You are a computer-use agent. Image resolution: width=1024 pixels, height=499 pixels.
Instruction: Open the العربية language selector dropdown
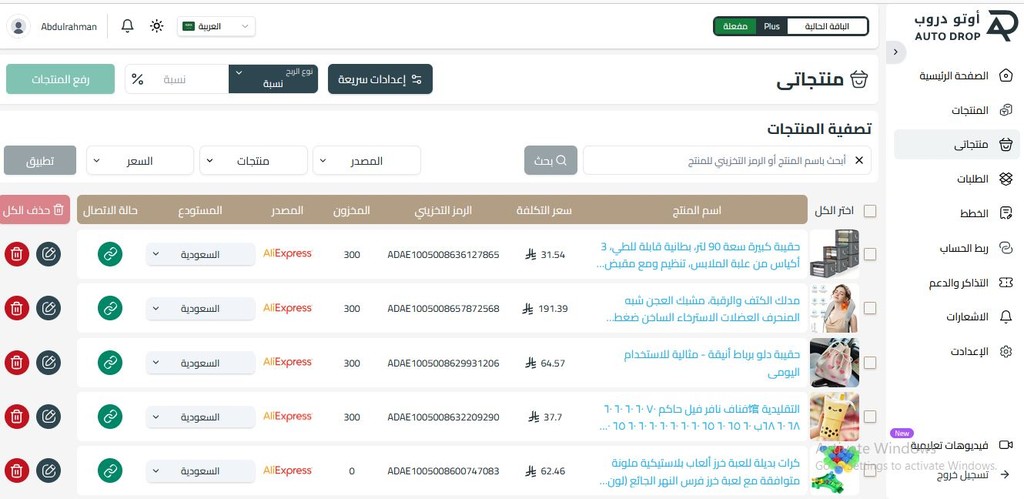click(x=216, y=26)
